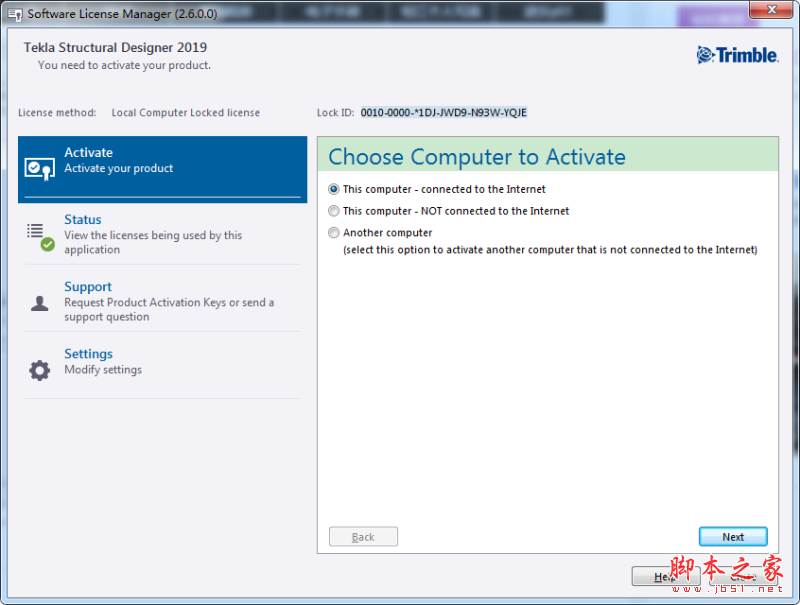Screen dimensions: 800x605
Task: Click the Back button
Action: click(x=363, y=537)
